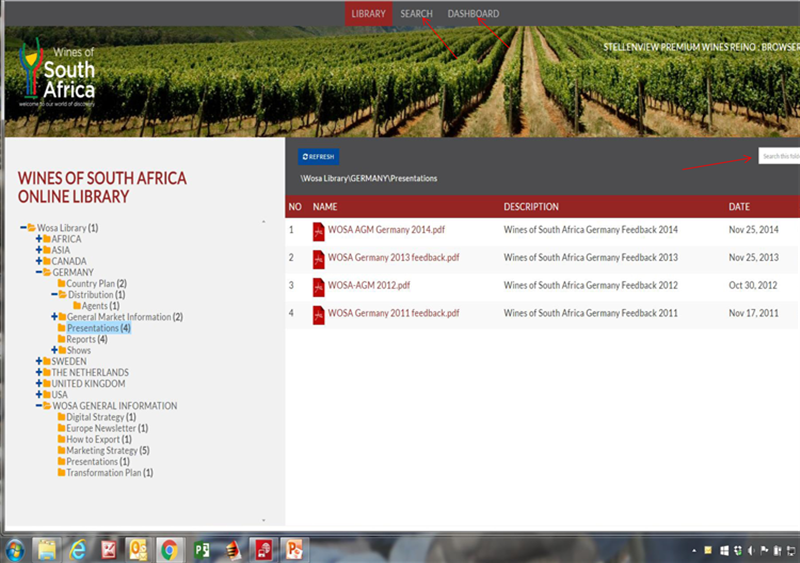Expand the ASIA folder
The width and height of the screenshot is (800, 563).
tap(39, 250)
